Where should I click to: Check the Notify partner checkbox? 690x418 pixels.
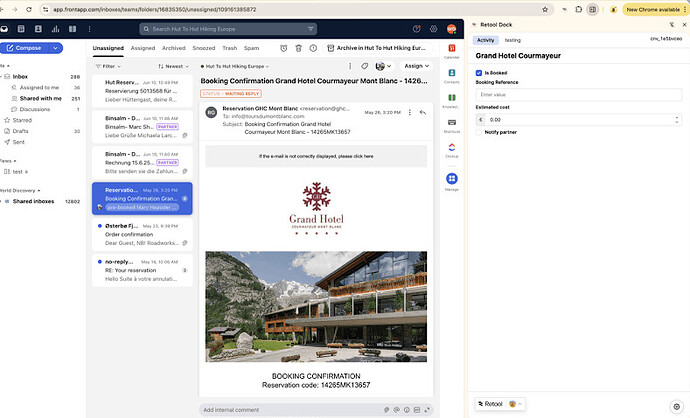[479, 132]
